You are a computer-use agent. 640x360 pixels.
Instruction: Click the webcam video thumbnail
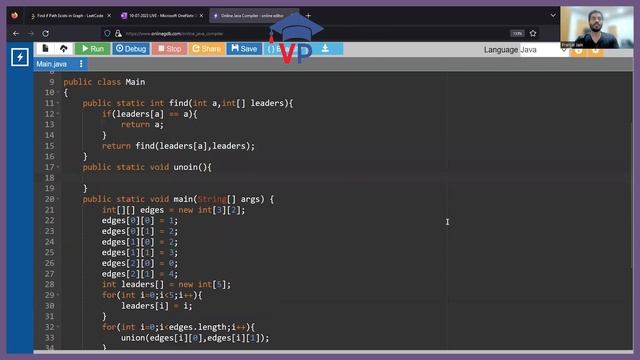(x=597, y=27)
